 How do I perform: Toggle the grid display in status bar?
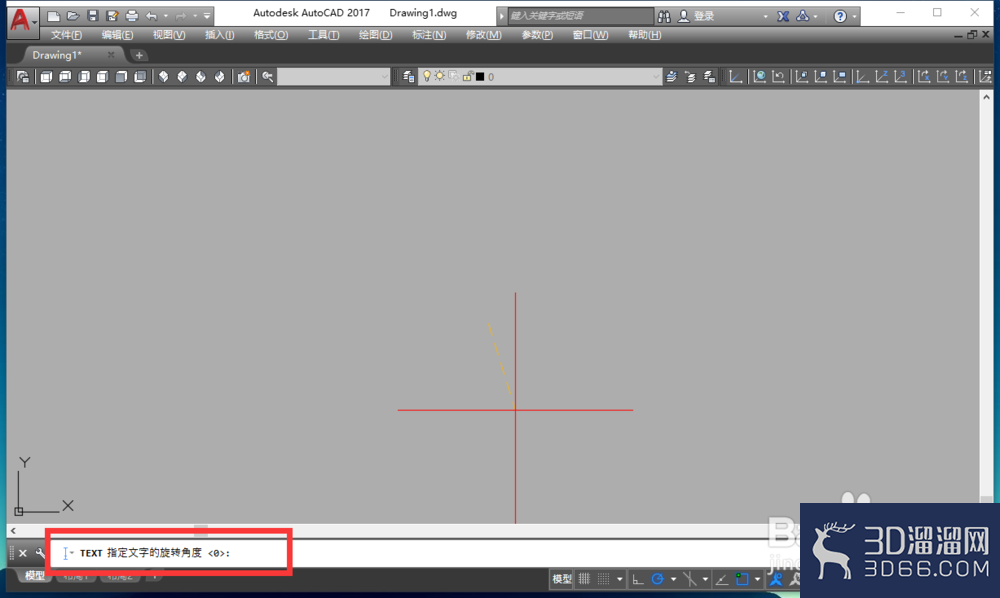tap(584, 579)
